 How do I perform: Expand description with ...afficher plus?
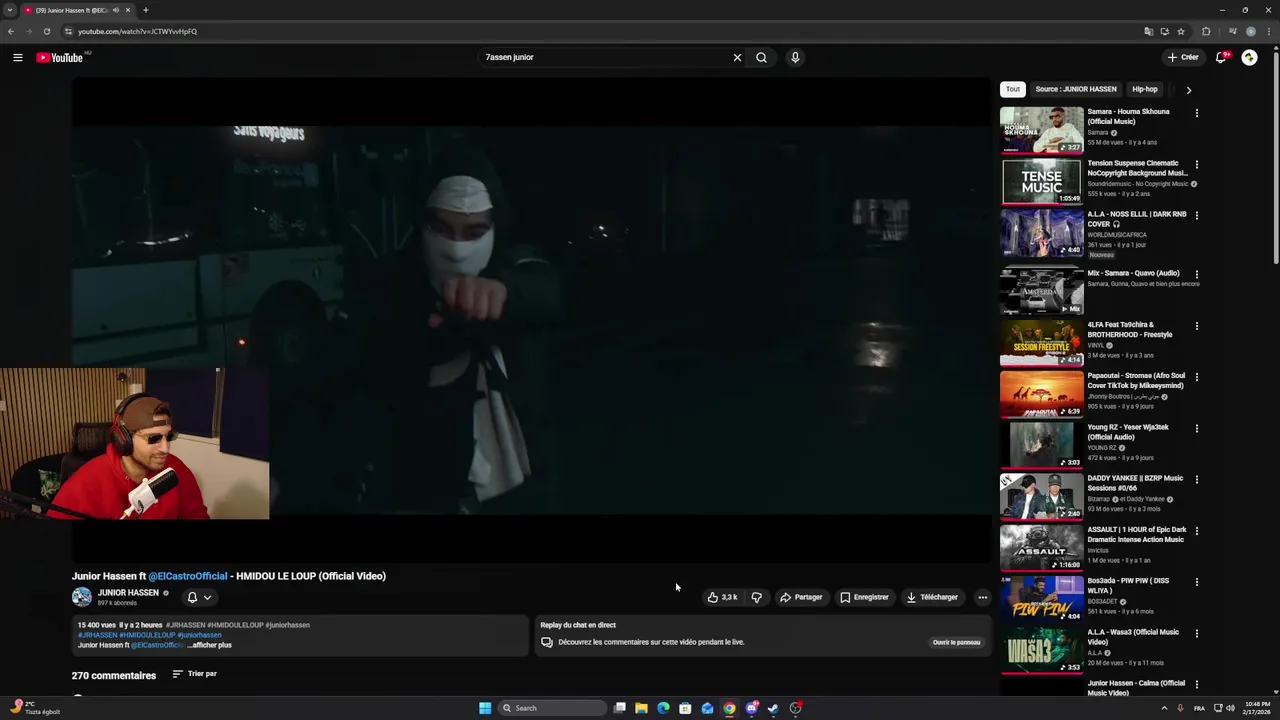pos(209,645)
